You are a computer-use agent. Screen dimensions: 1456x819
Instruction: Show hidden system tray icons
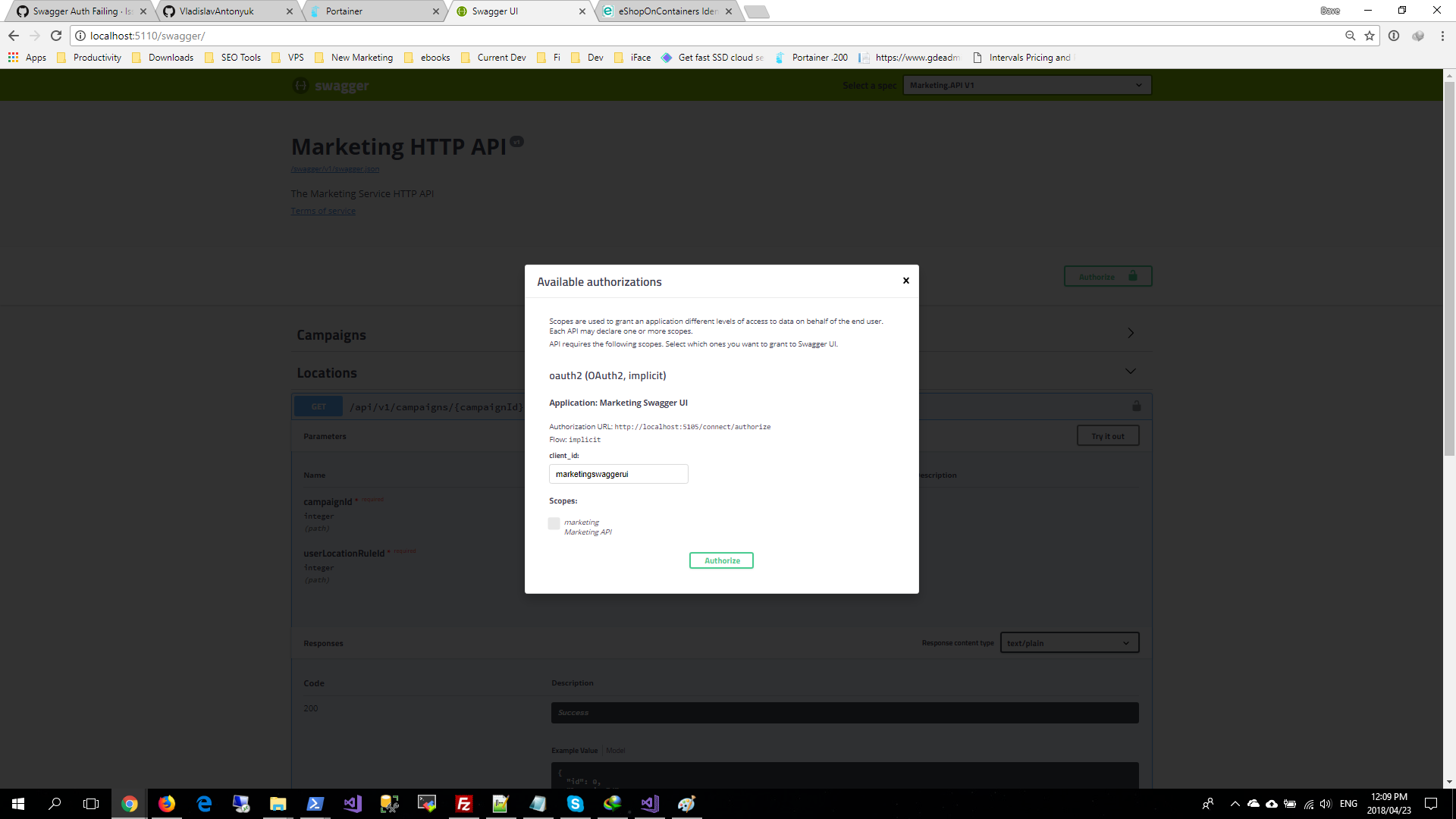(1235, 804)
